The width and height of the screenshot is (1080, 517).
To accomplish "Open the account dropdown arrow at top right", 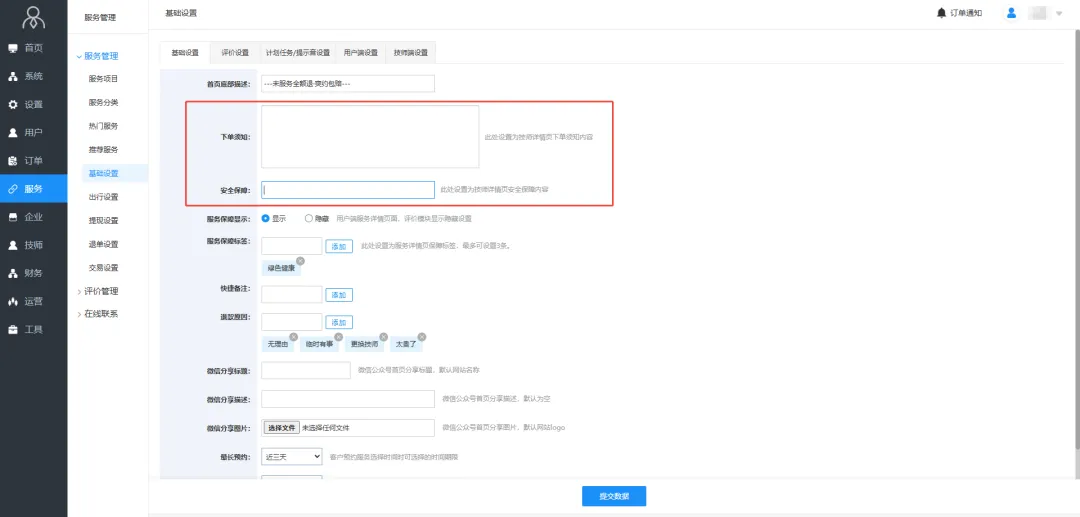I will (x=1059, y=14).
